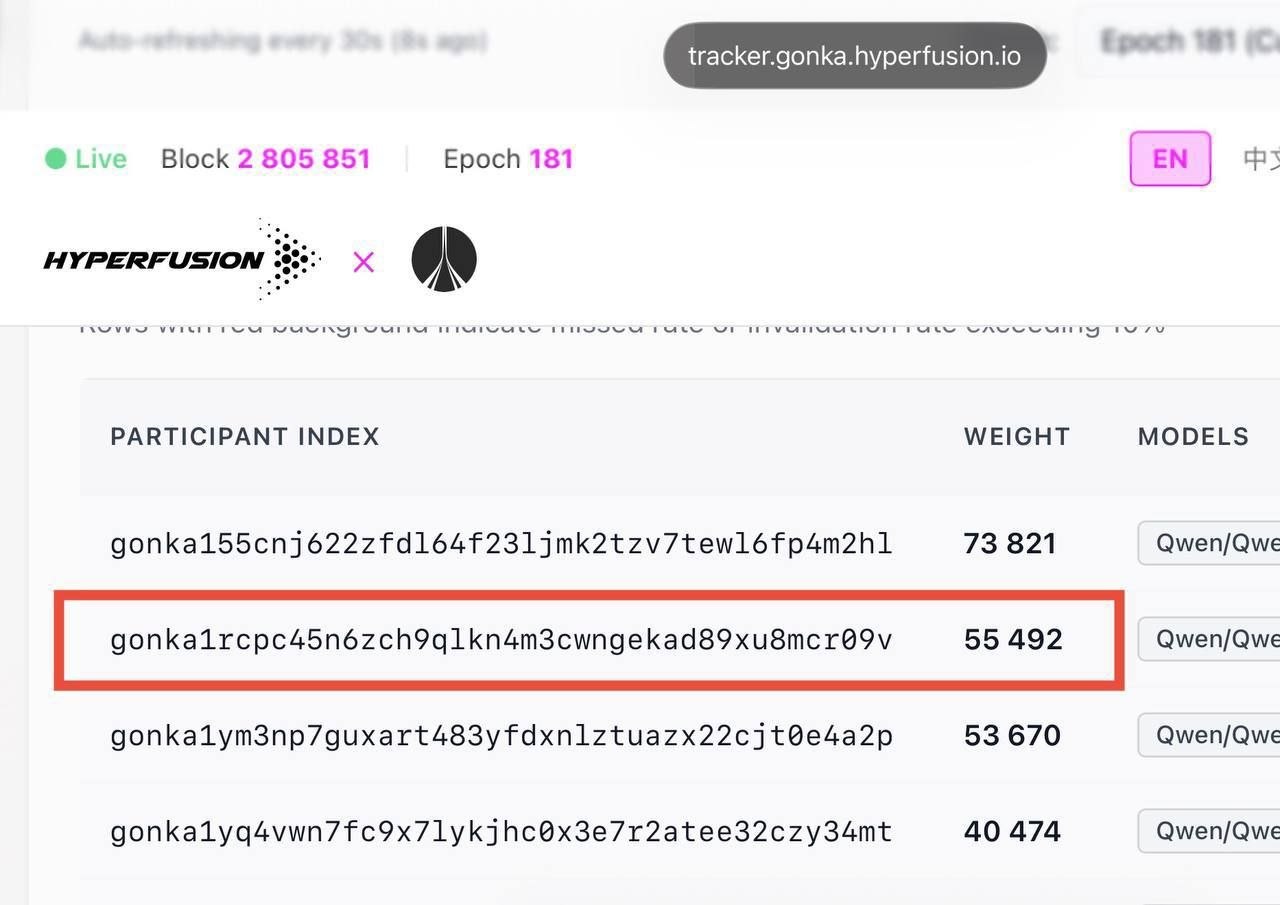Open the Epoch 181 selector dropdown
Image resolution: width=1280 pixels, height=905 pixels.
point(1180,42)
